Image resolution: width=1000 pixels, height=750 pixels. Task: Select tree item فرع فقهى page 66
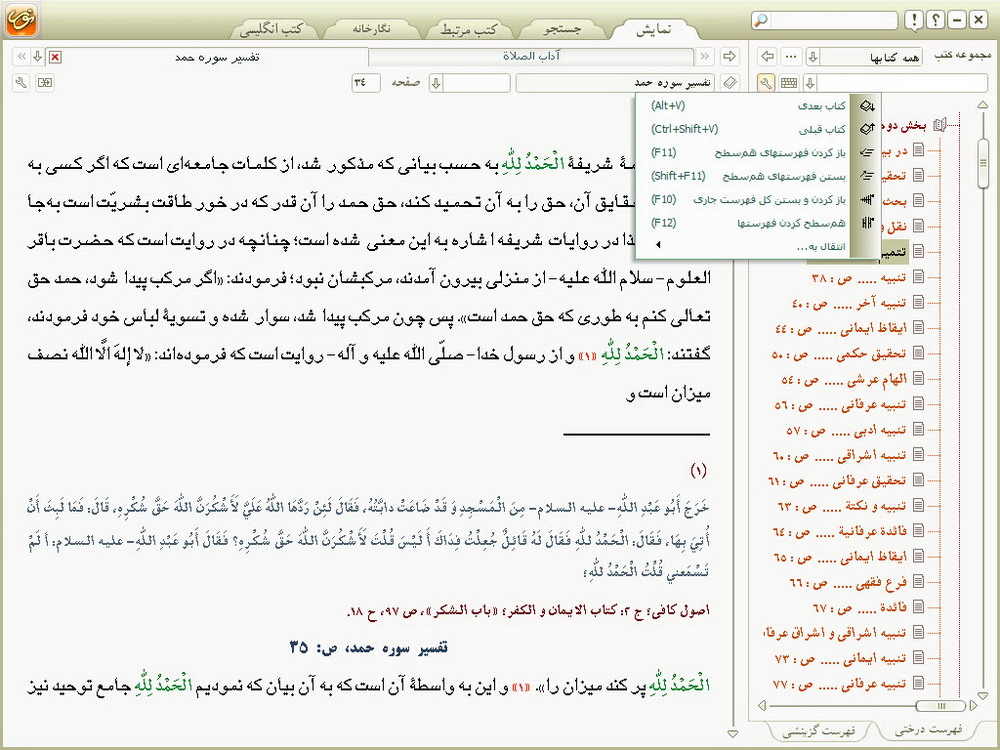point(848,582)
